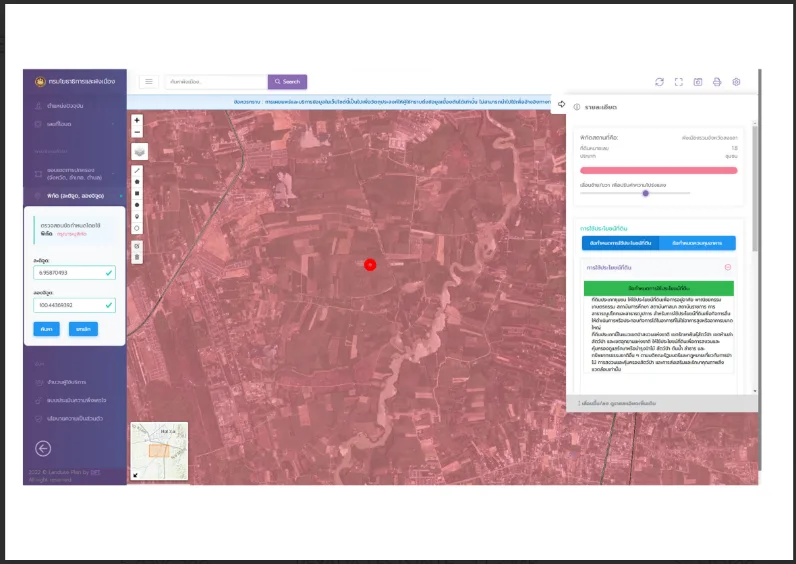Click the red location marker on map
The width and height of the screenshot is (796, 564).
coord(370,264)
